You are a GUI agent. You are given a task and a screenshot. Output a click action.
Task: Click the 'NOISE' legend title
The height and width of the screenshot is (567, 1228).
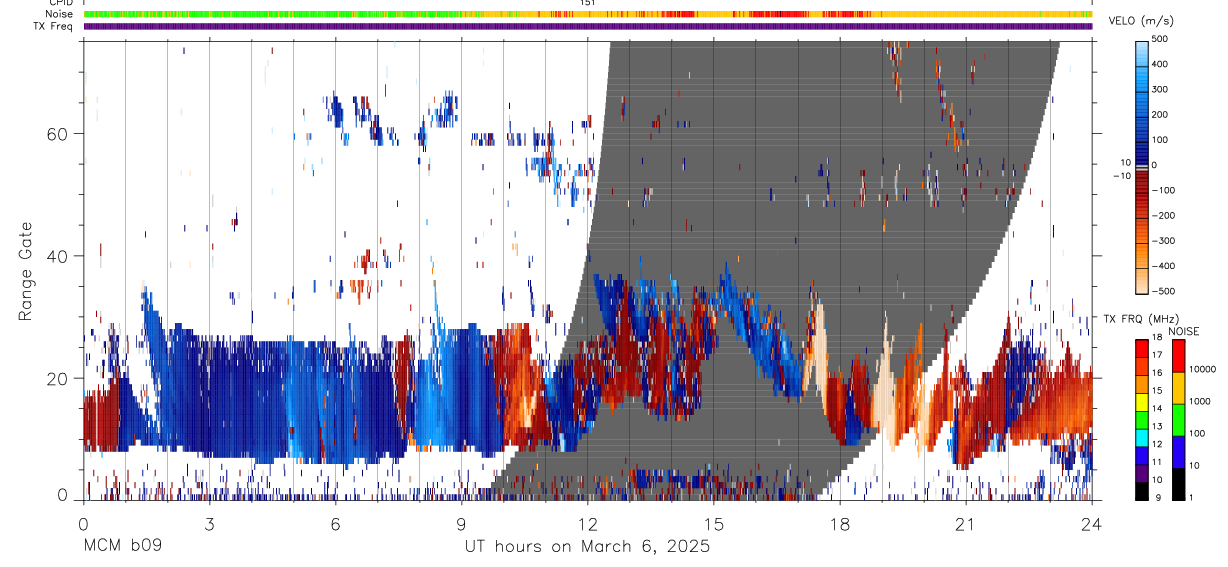point(1183,331)
